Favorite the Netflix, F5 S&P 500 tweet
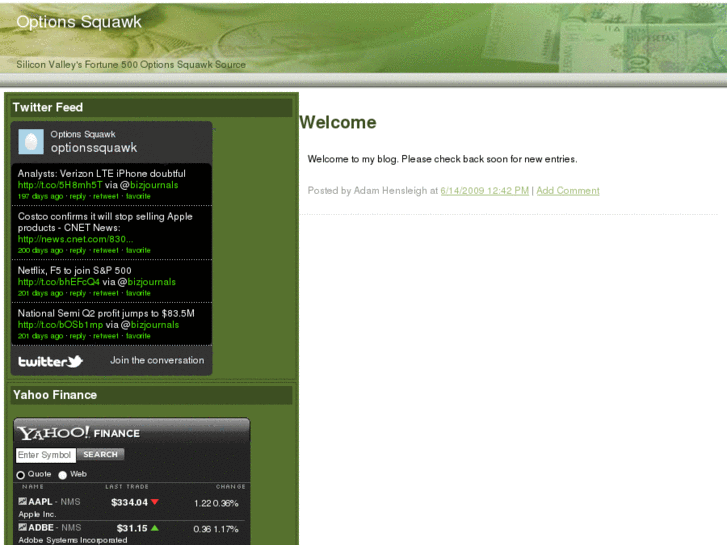Screen dimensions: 727x545 (138, 293)
